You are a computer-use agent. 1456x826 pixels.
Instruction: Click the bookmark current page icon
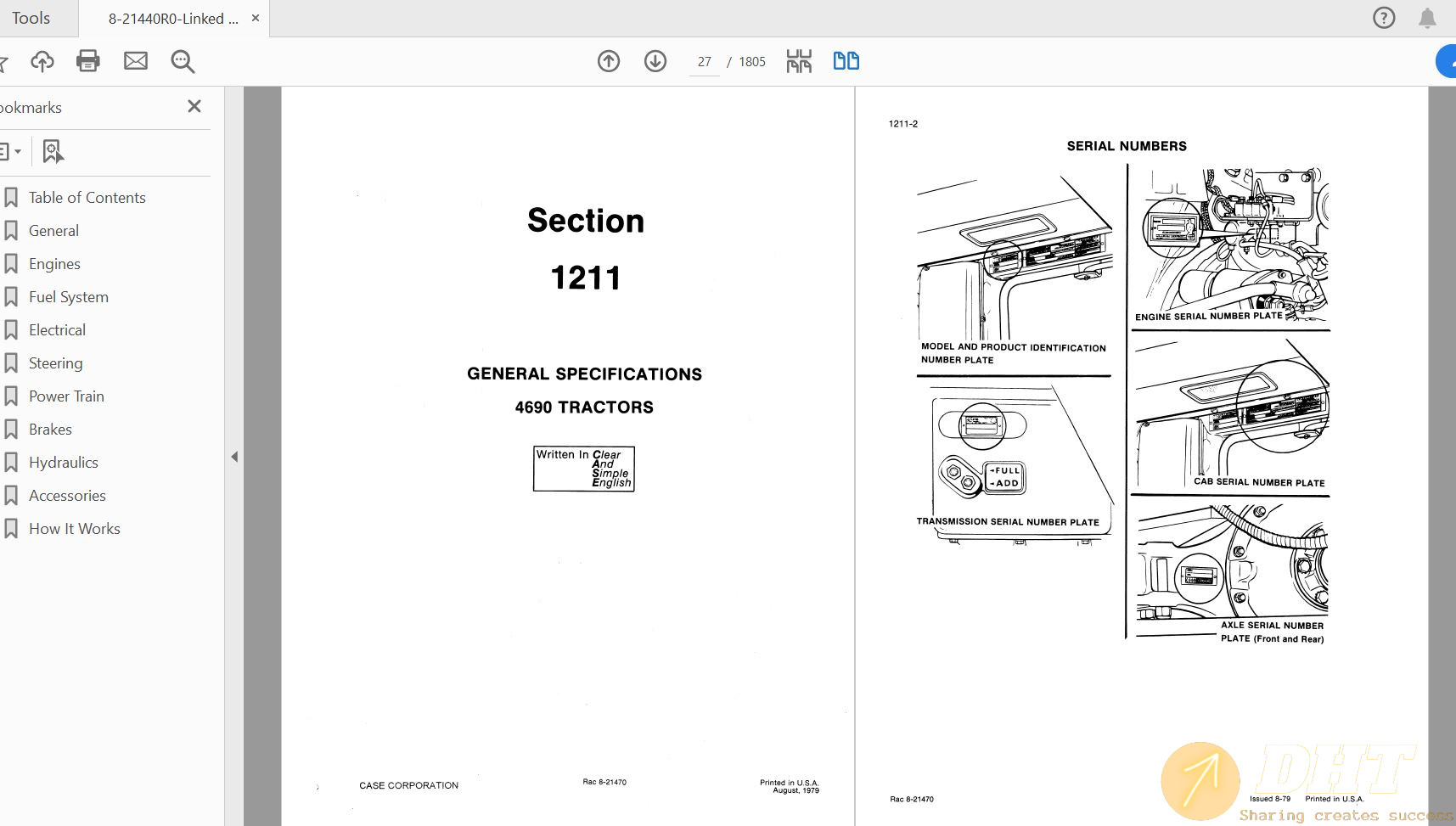click(x=53, y=150)
